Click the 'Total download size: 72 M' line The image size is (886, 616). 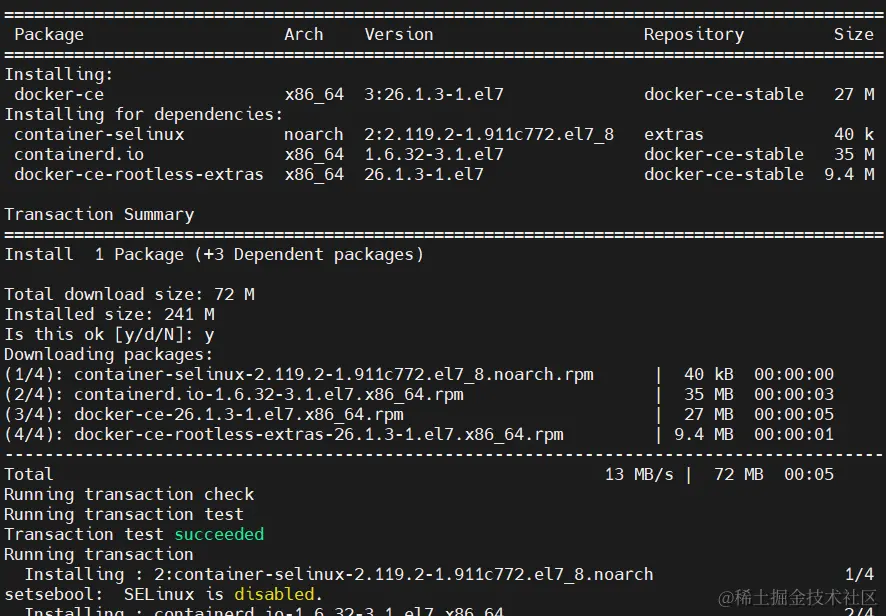click(x=129, y=294)
